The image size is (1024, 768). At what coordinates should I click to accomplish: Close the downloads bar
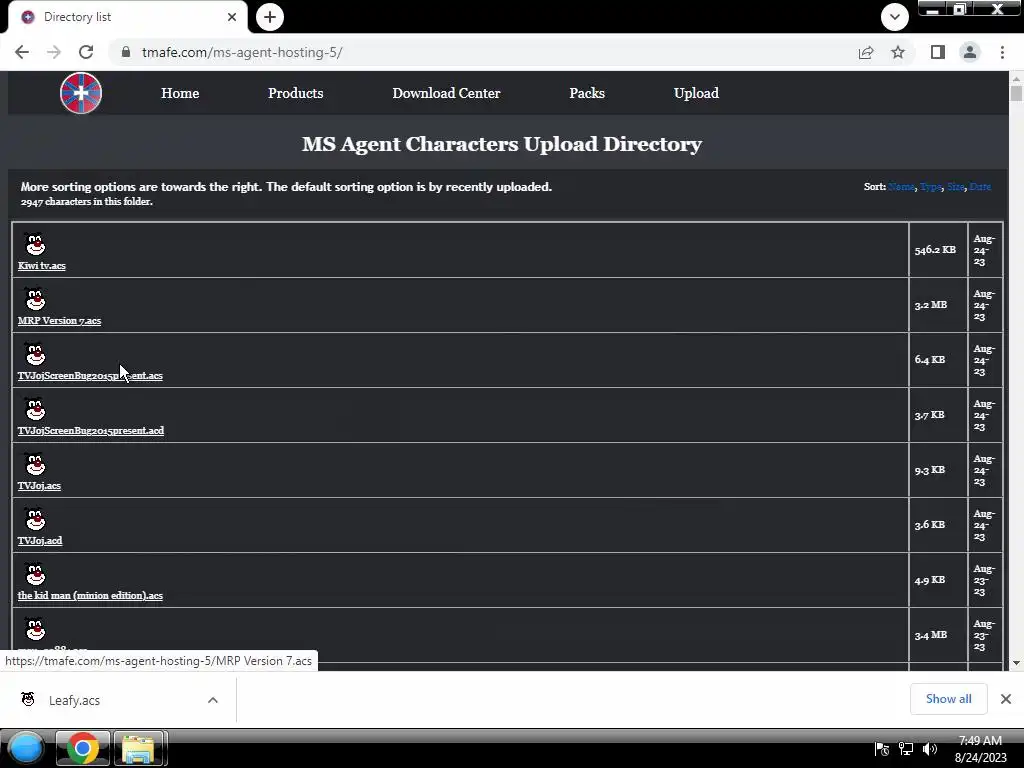pyautogui.click(x=1006, y=699)
